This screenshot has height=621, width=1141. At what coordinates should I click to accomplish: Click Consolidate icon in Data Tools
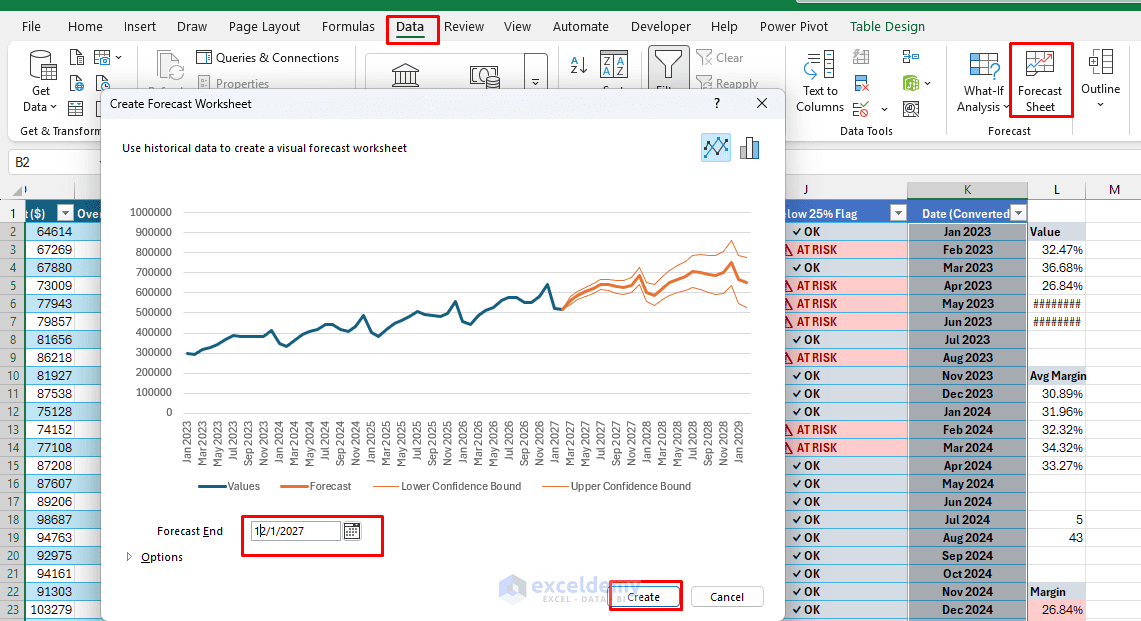910,58
